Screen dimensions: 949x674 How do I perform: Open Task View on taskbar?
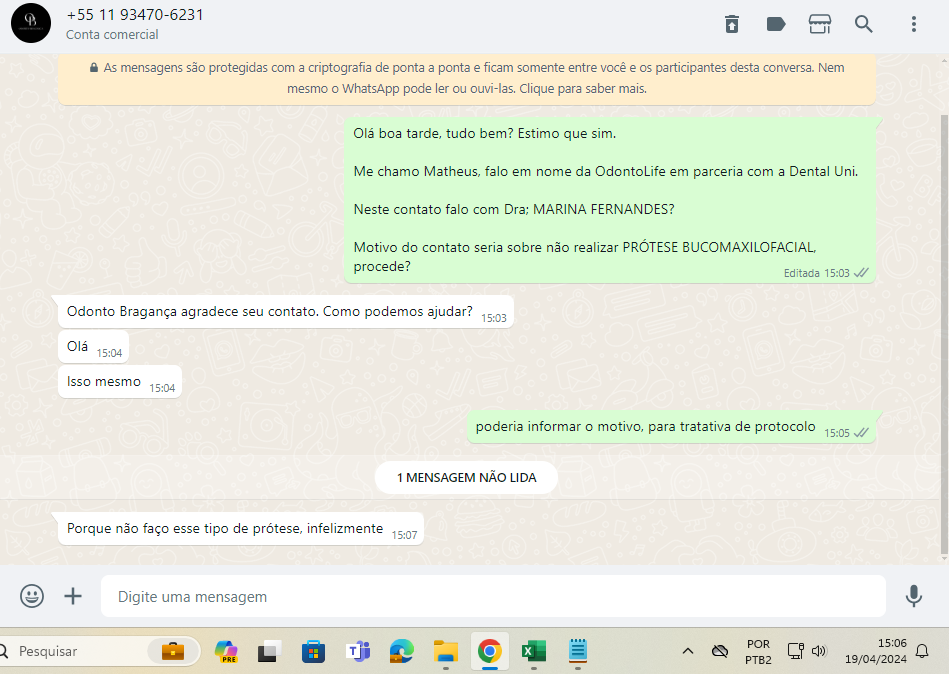269,652
